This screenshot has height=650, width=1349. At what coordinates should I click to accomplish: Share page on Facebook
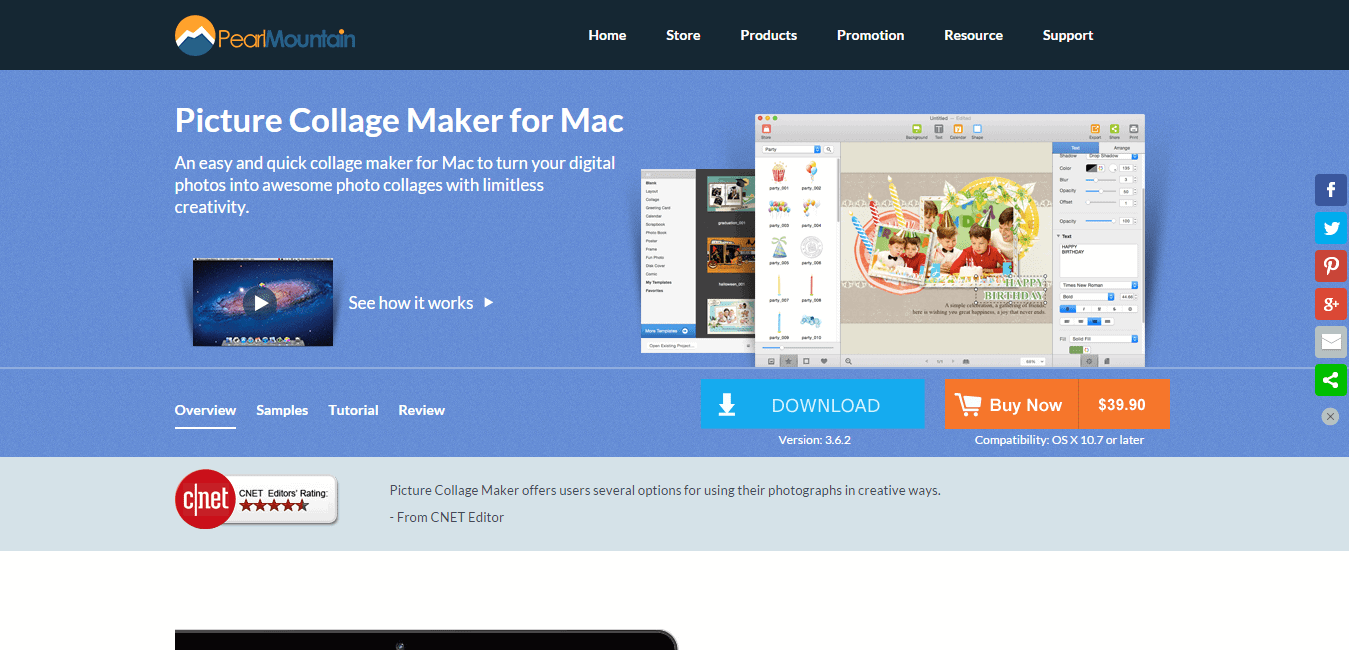[1331, 190]
